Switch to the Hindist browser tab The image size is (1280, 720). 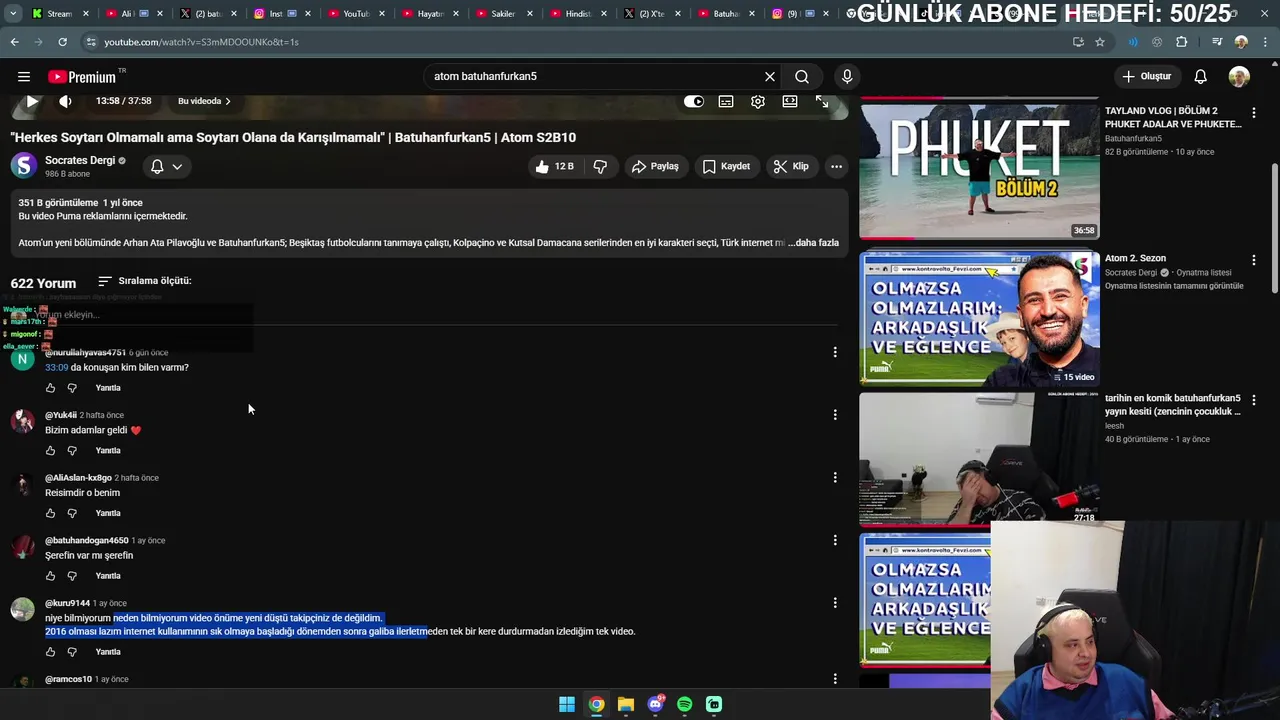tap(578, 14)
